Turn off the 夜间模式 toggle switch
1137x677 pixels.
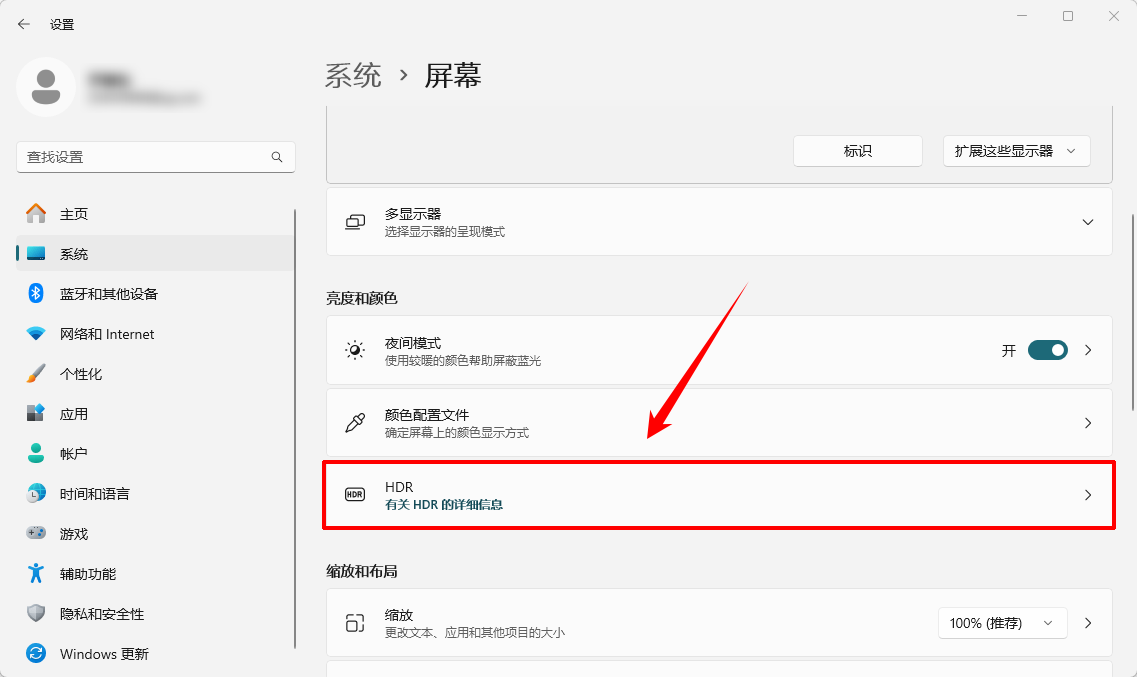click(x=1048, y=350)
